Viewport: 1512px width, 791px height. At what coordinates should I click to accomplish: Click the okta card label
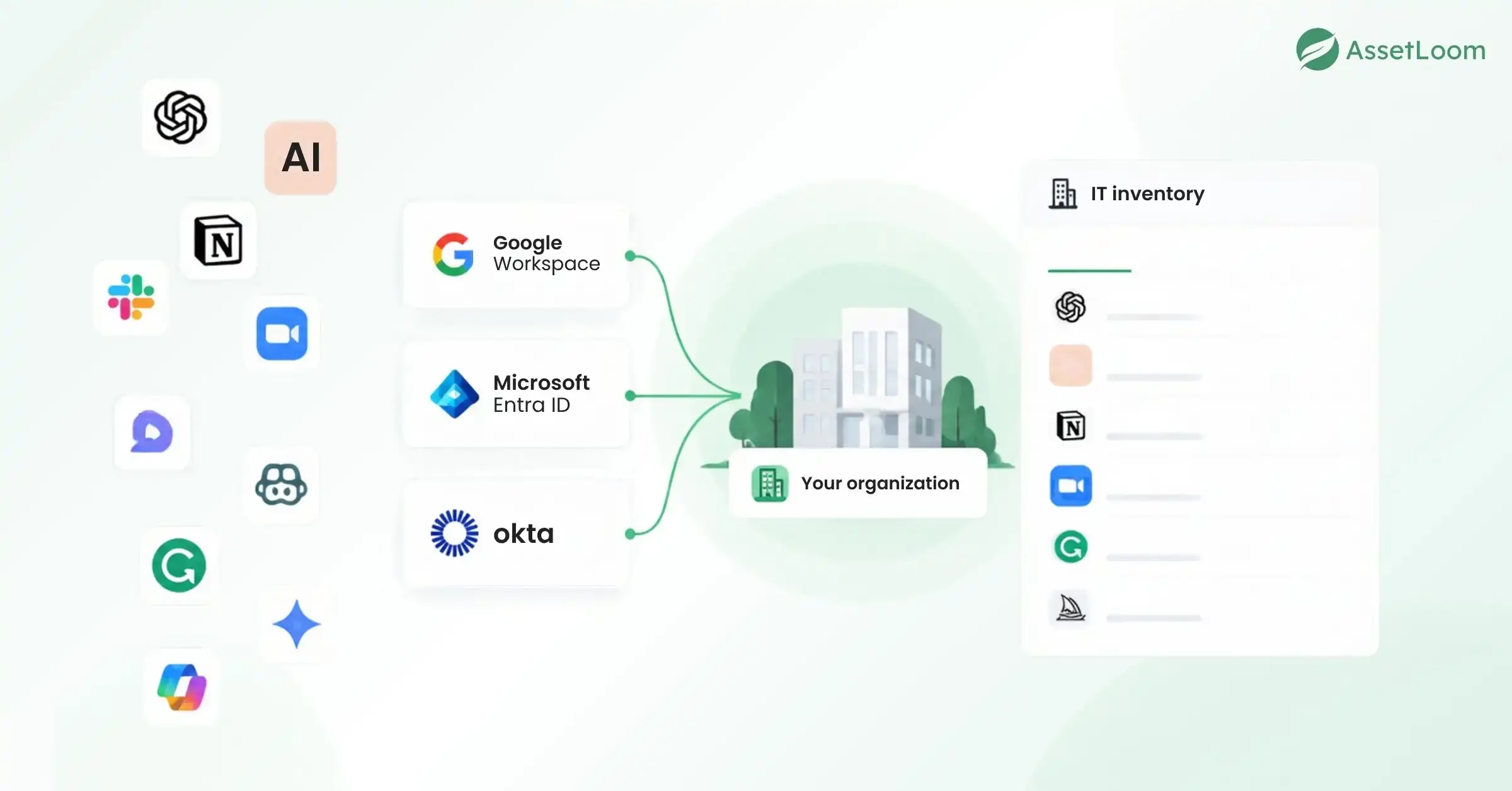(x=524, y=534)
